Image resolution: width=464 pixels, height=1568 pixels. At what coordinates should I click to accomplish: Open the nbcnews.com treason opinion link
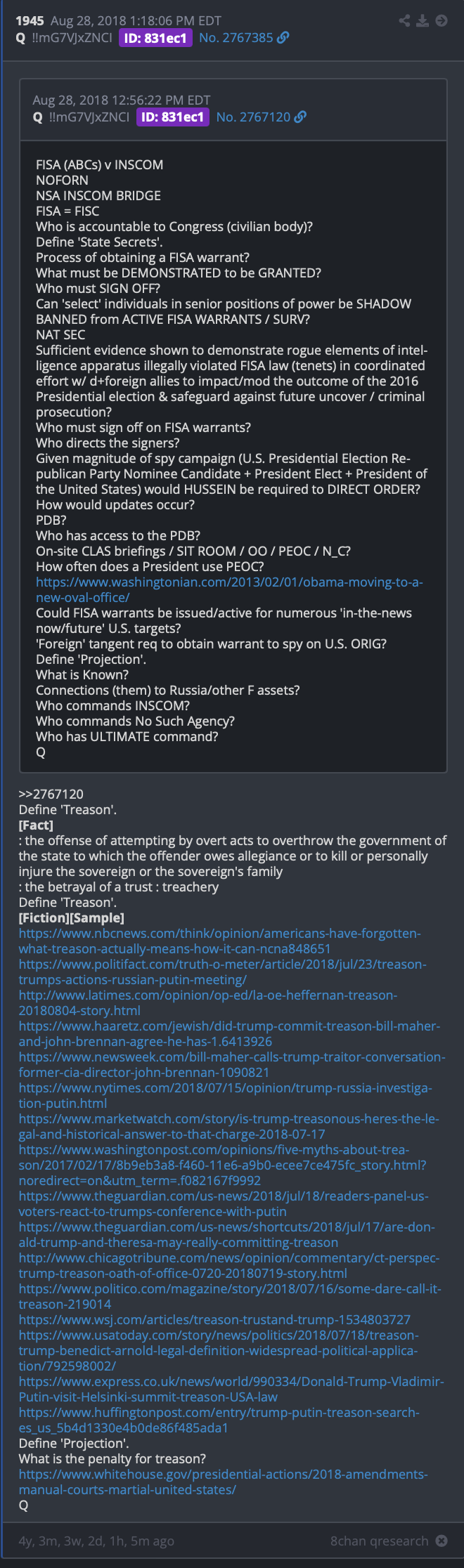220,941
